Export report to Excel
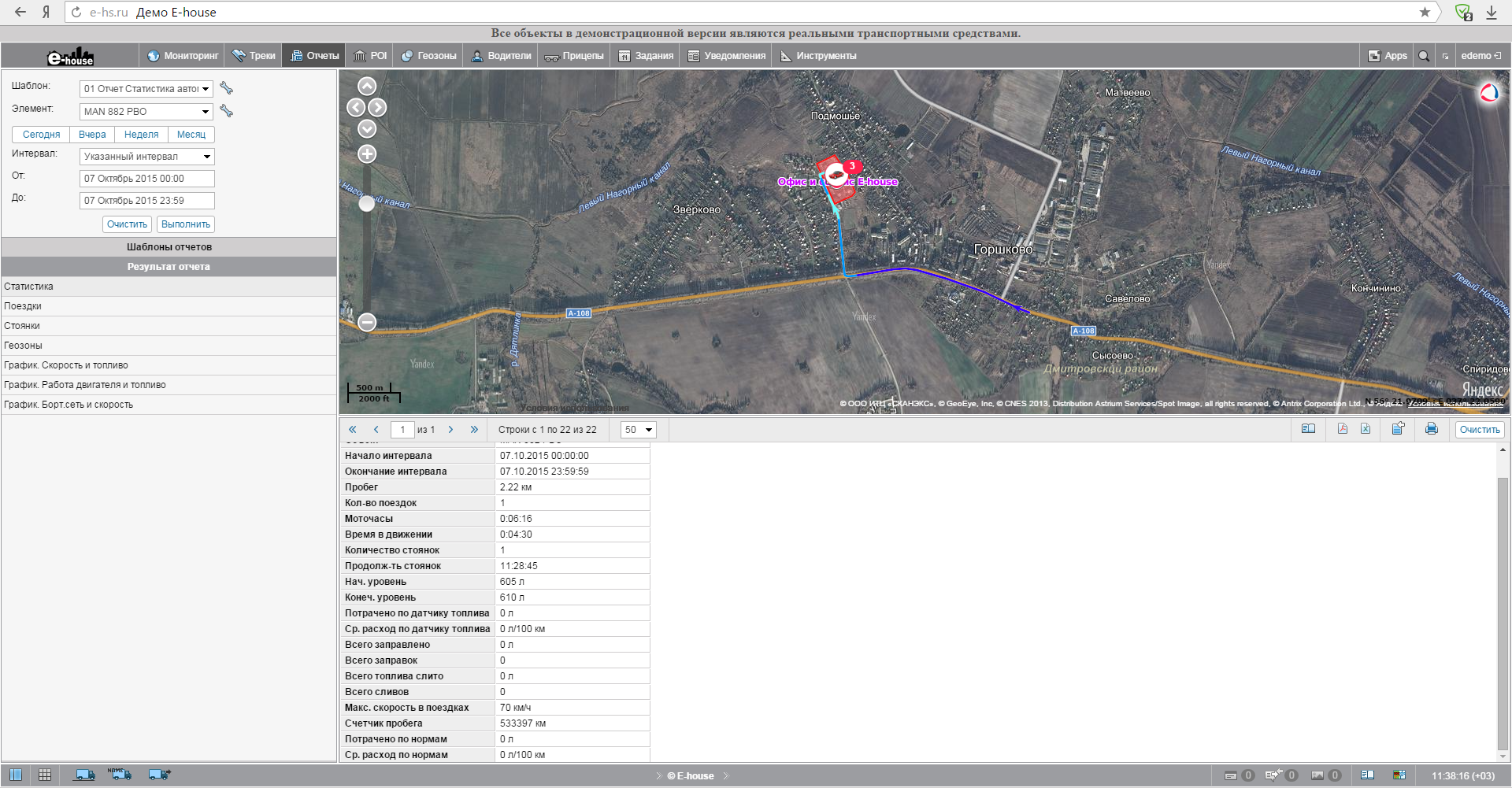 coord(1366,429)
